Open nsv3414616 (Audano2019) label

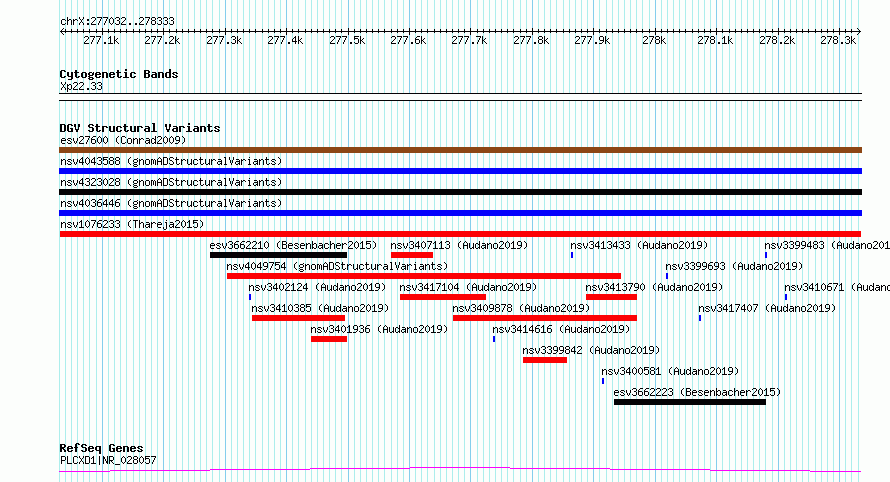pos(561,329)
